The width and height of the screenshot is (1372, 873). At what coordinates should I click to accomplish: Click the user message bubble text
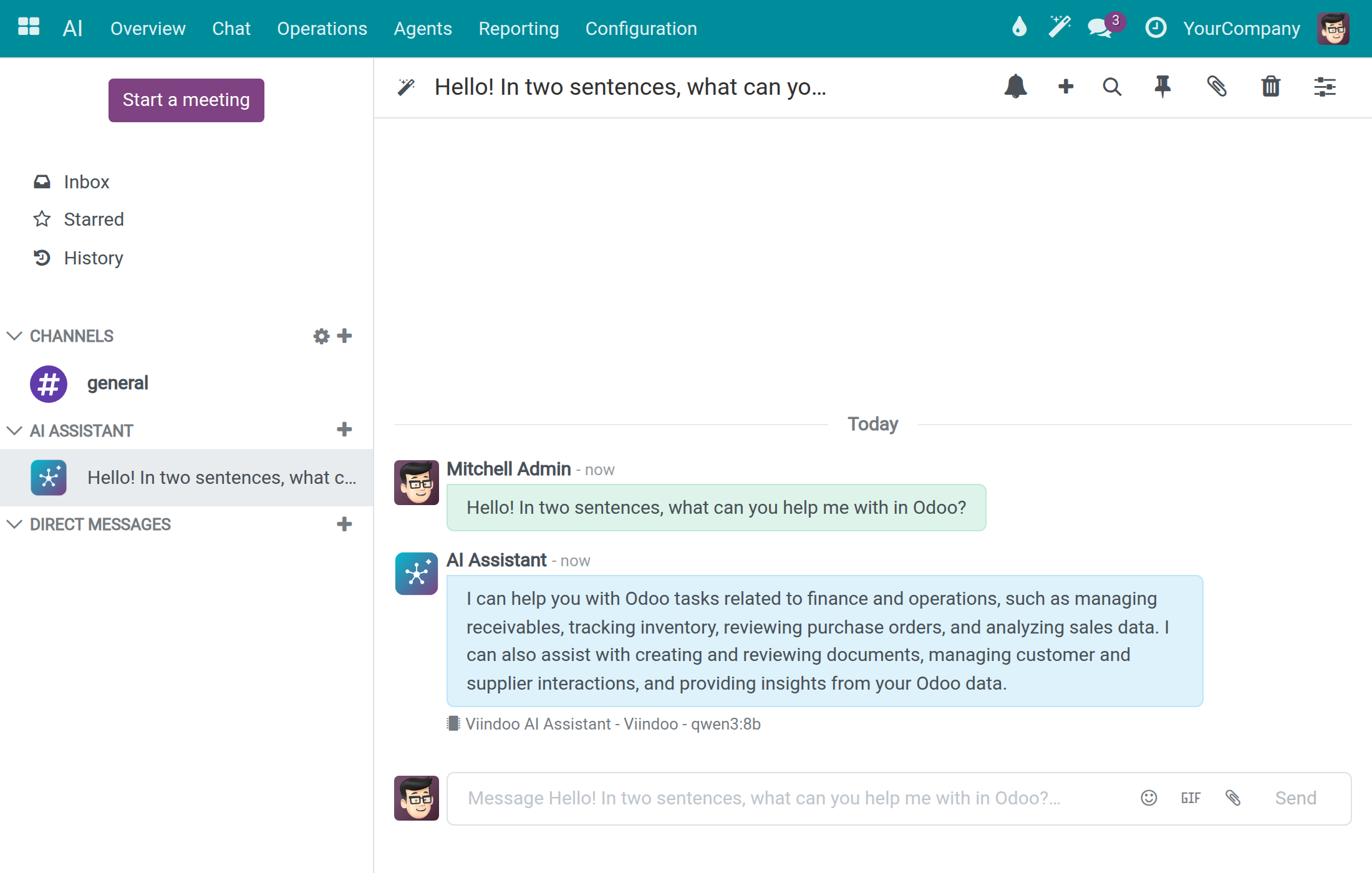tap(716, 508)
